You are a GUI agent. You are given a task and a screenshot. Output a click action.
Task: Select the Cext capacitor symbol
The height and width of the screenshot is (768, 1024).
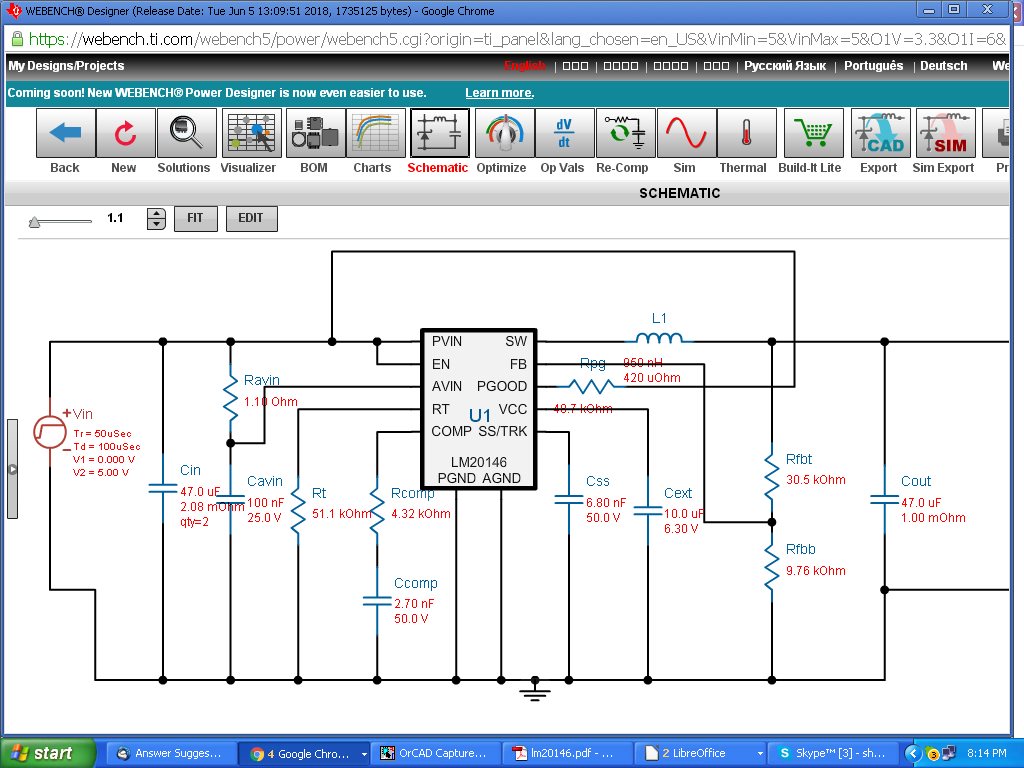coord(648,511)
